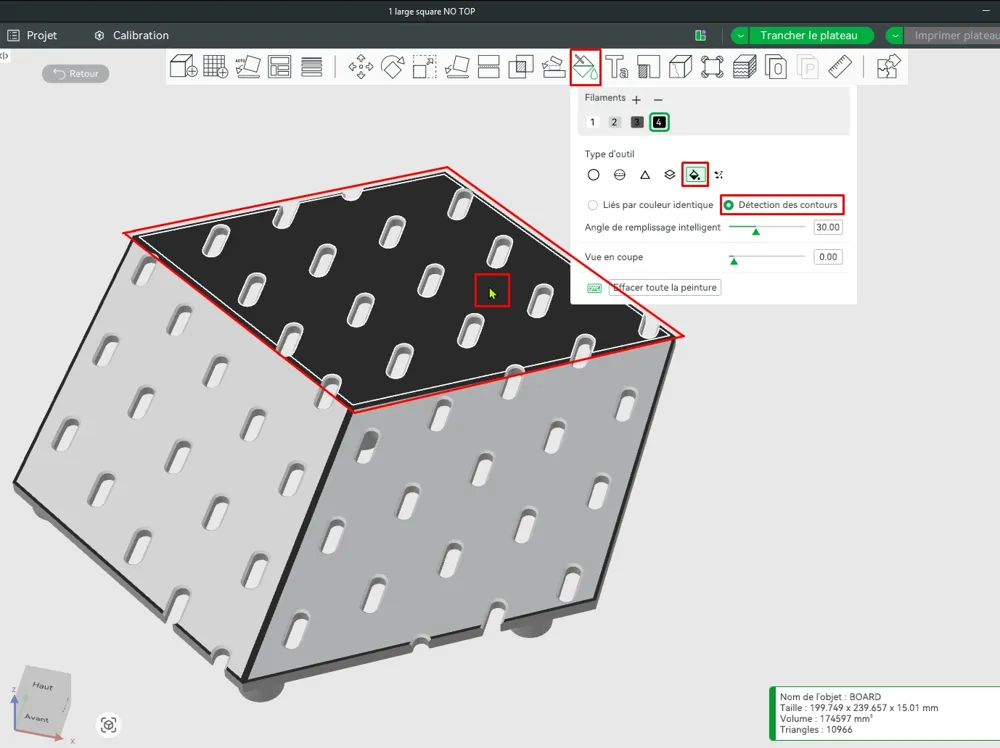Image resolution: width=1000 pixels, height=748 pixels.
Task: Click the Add object cube icon
Action: point(184,66)
